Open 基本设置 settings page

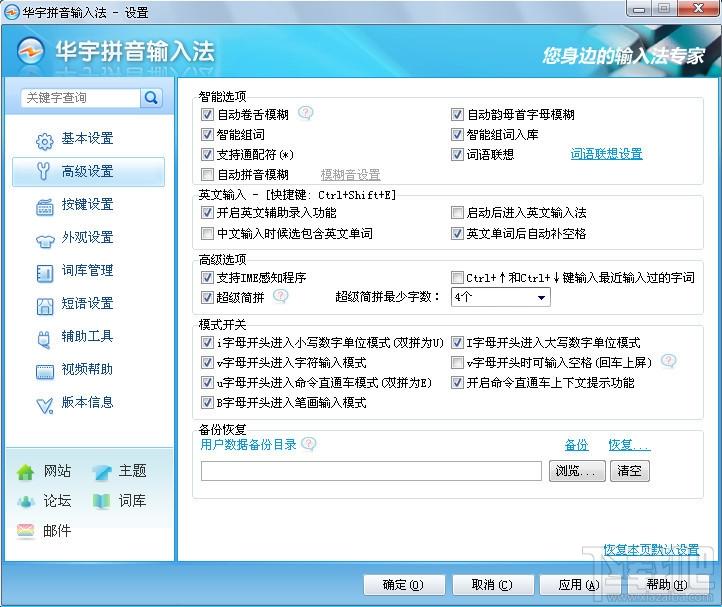click(x=88, y=139)
